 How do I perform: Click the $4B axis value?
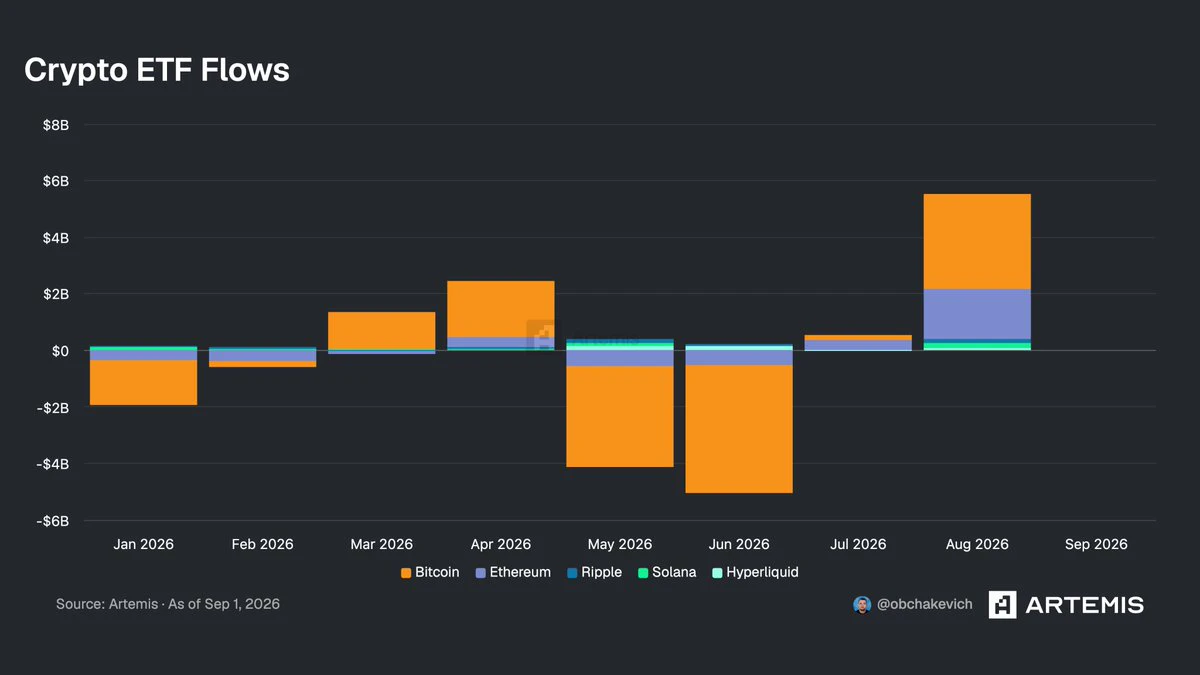(55, 238)
